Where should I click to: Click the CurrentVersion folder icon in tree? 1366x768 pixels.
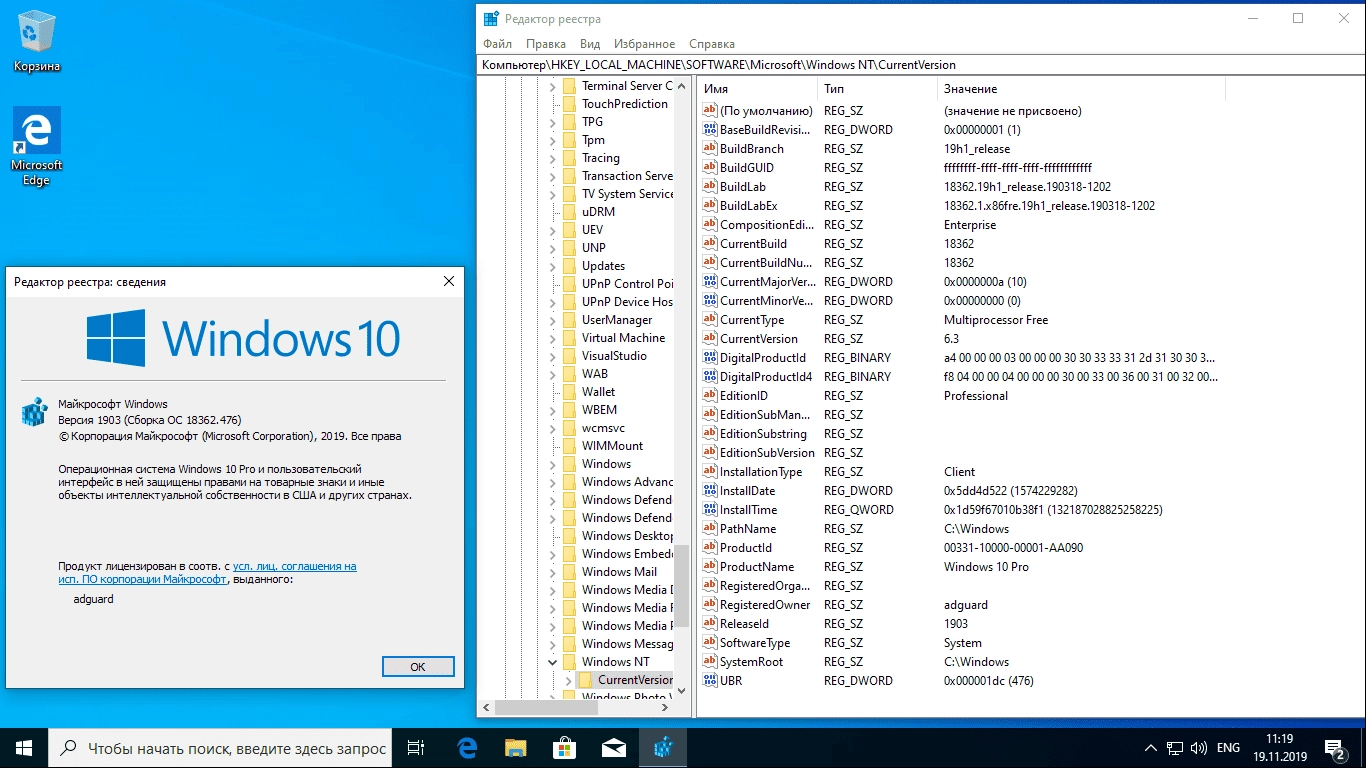[x=586, y=679]
